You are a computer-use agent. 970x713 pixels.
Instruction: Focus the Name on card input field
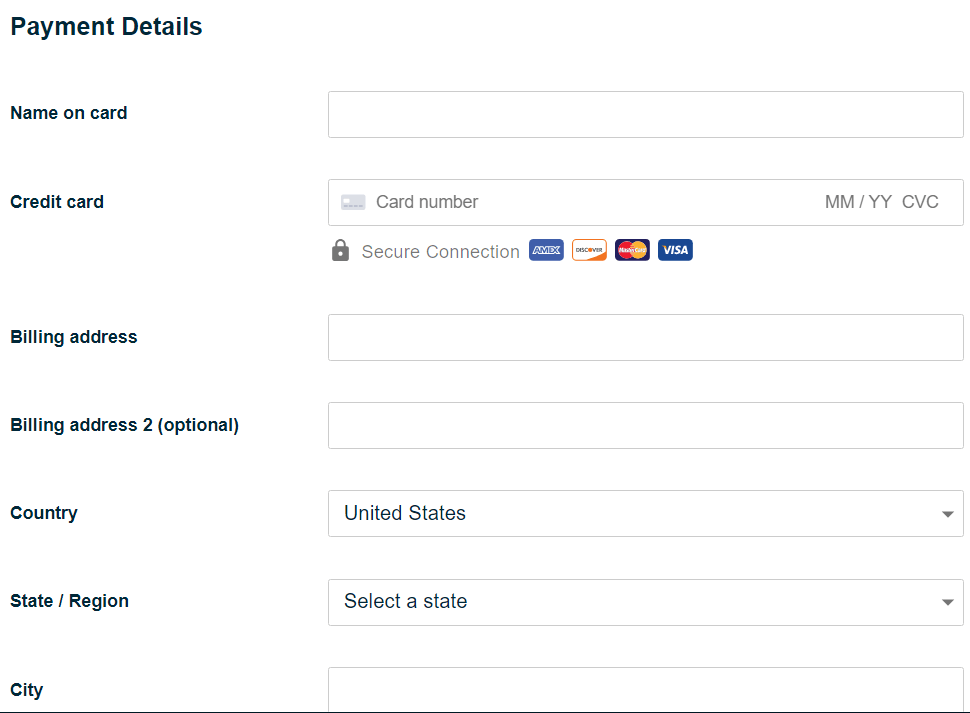pyautogui.click(x=645, y=114)
